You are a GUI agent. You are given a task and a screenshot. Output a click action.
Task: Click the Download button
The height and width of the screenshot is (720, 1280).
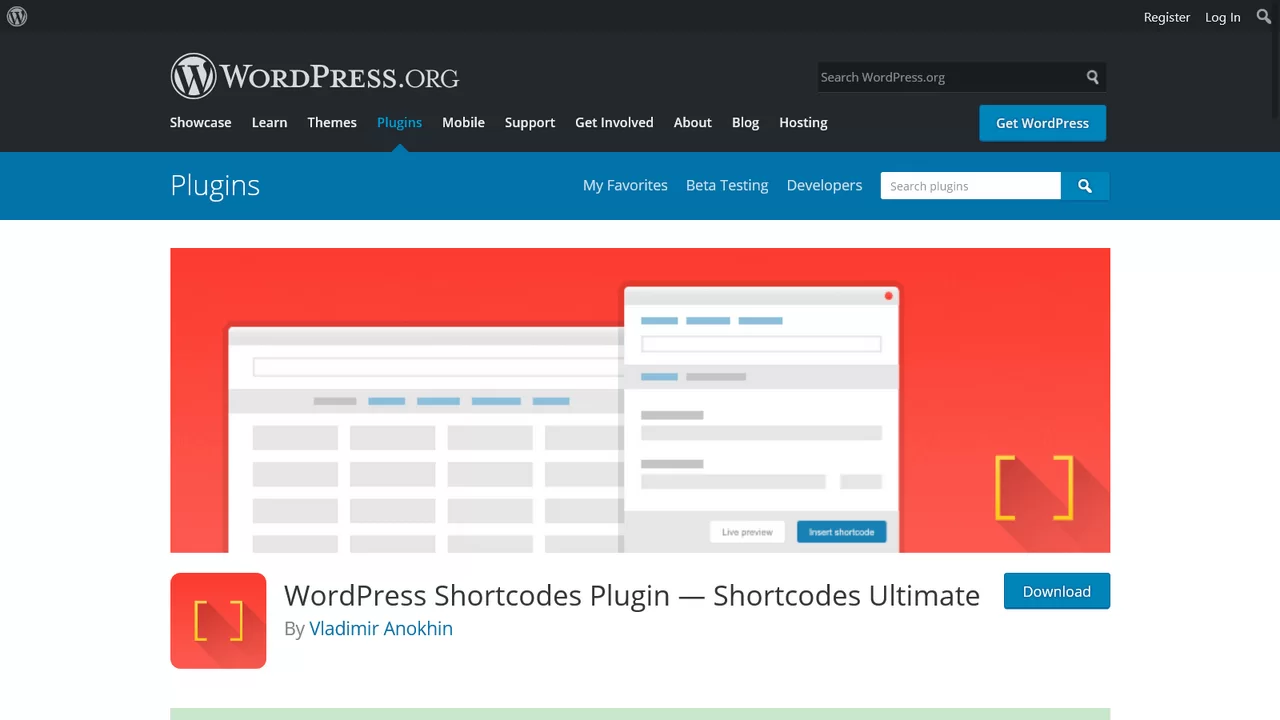[1057, 591]
